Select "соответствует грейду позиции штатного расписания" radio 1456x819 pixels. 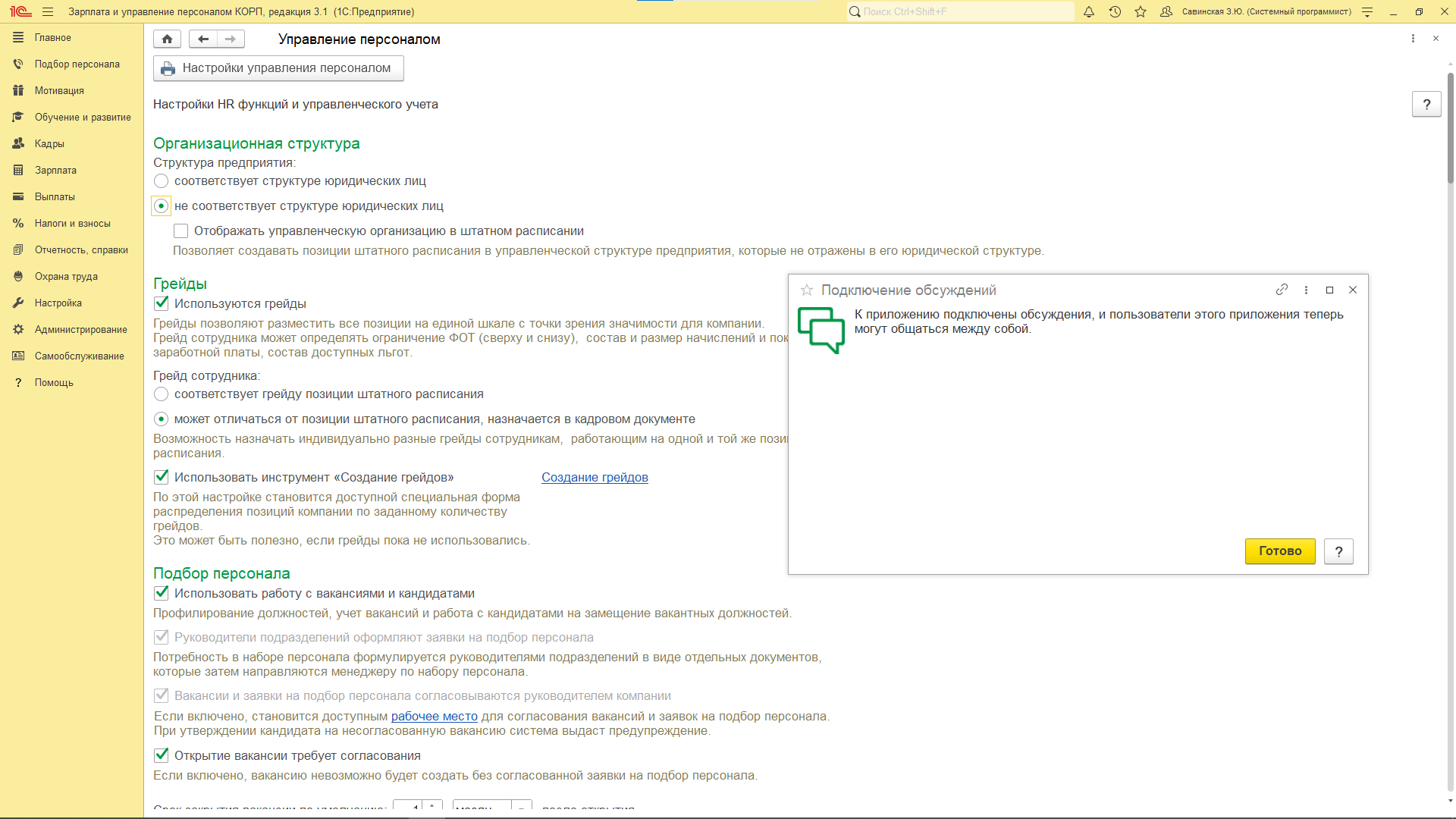point(162,394)
